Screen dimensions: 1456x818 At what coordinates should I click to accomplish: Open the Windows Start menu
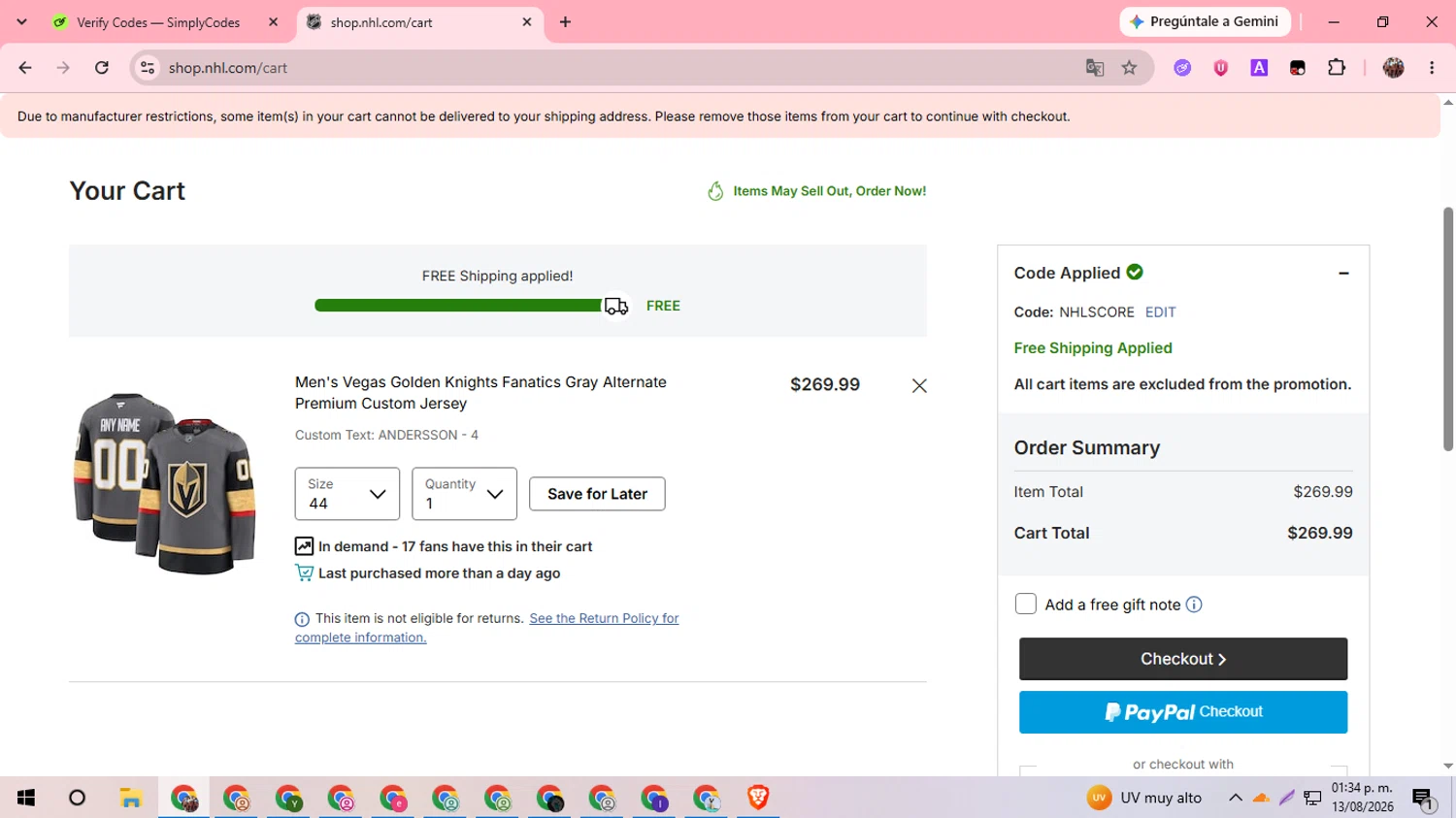click(x=26, y=798)
